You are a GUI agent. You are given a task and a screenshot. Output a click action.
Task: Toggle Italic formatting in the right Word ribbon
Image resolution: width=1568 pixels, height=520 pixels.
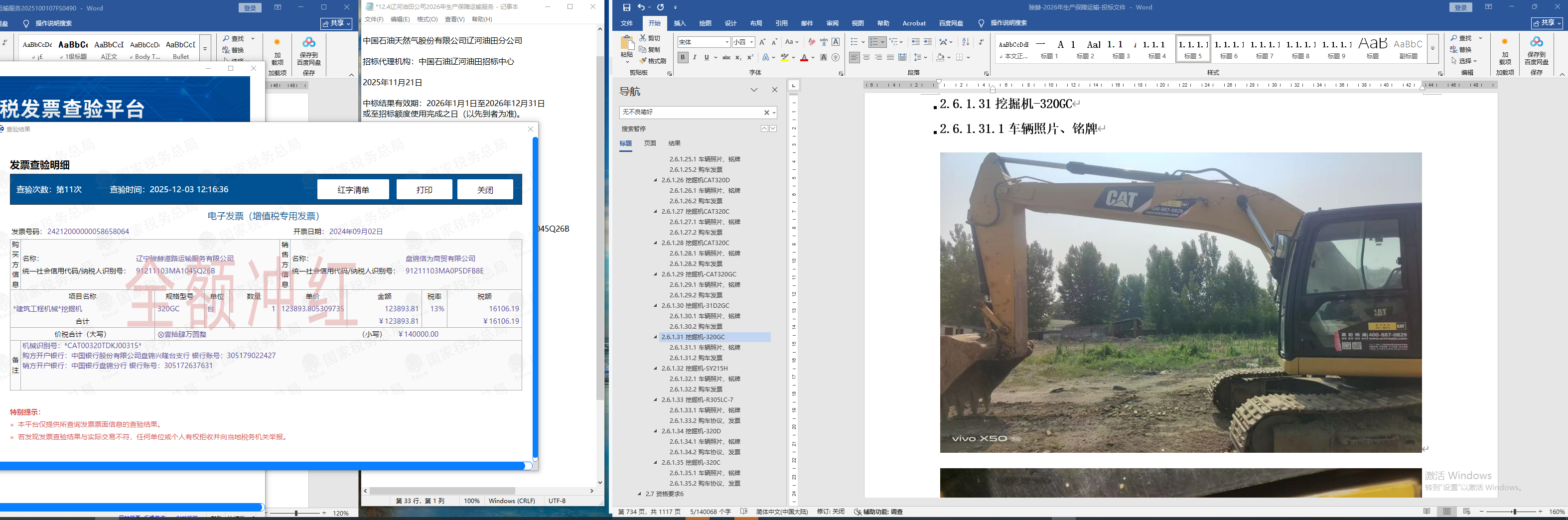coord(695,58)
